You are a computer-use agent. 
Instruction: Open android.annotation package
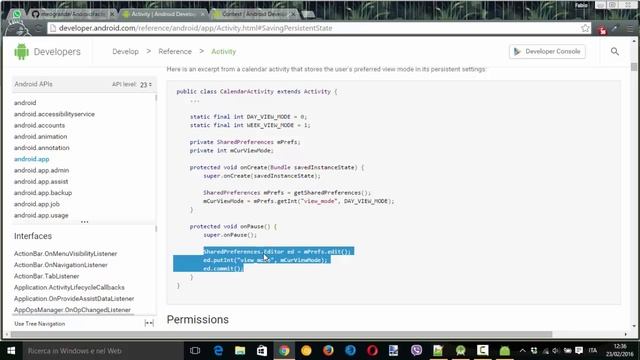point(42,148)
